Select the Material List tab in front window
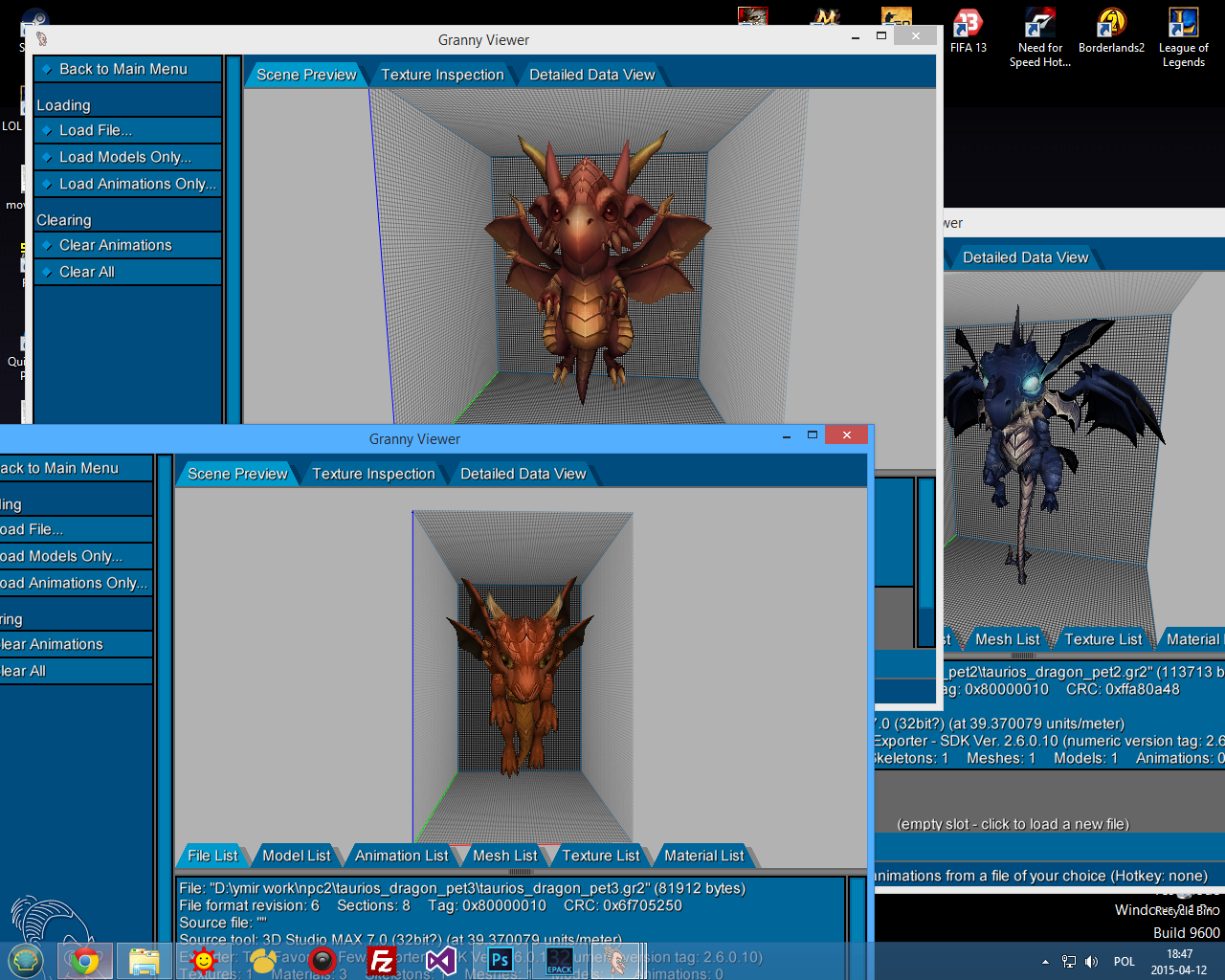The height and width of the screenshot is (980, 1225). (704, 856)
